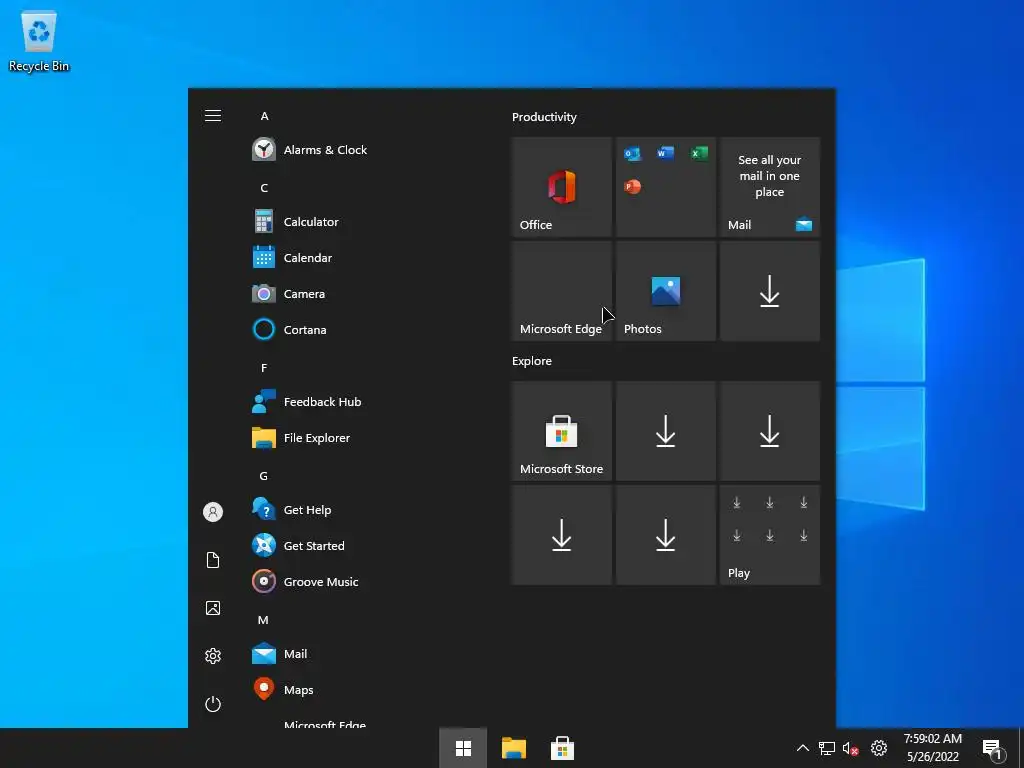This screenshot has width=1024, height=768.
Task: Jump to letter C in the app list
Action: (264, 188)
